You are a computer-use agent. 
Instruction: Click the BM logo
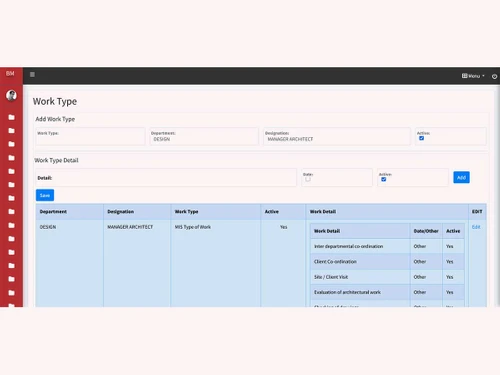10,74
